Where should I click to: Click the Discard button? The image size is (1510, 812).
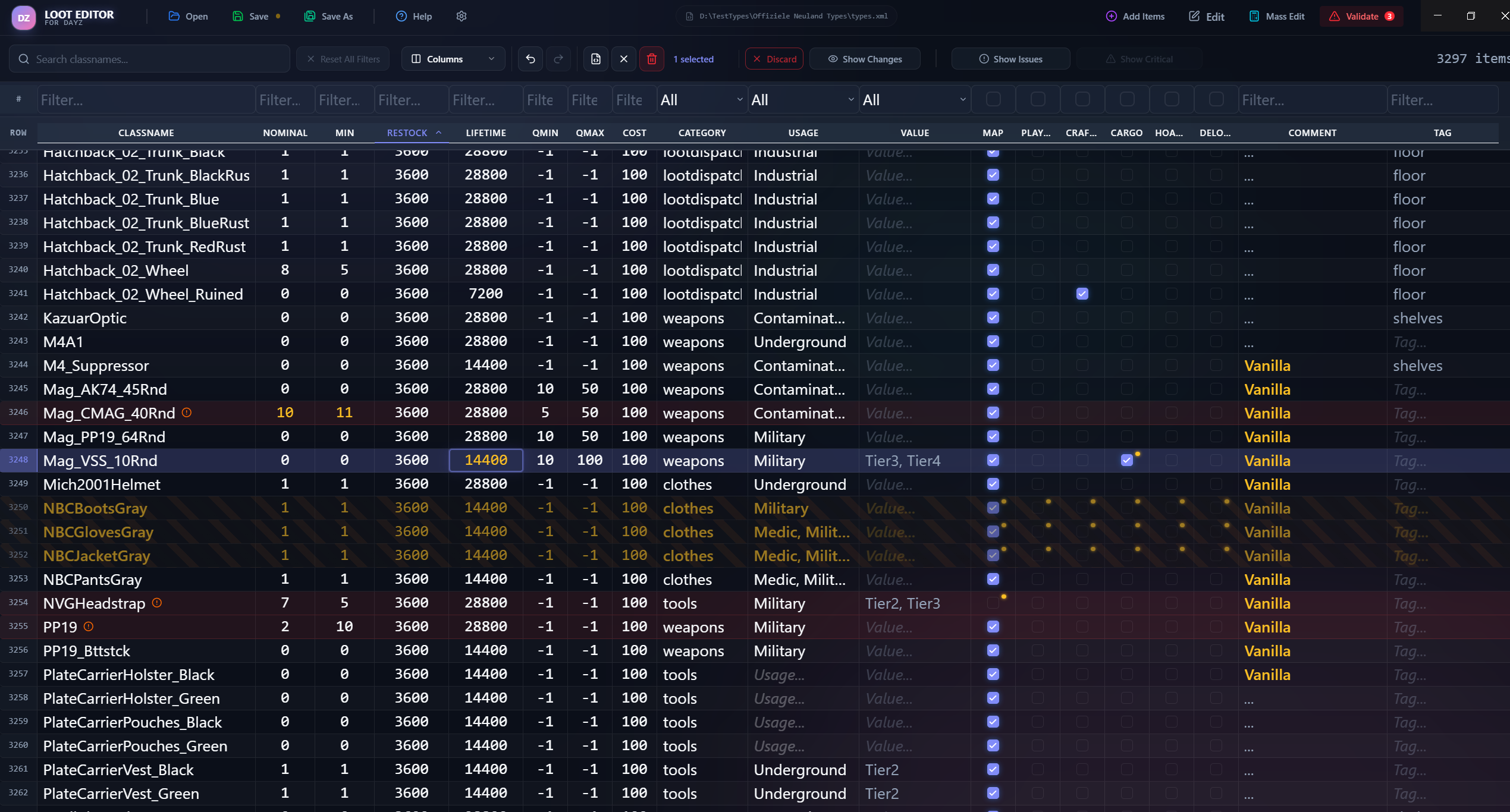pyautogui.click(x=774, y=59)
